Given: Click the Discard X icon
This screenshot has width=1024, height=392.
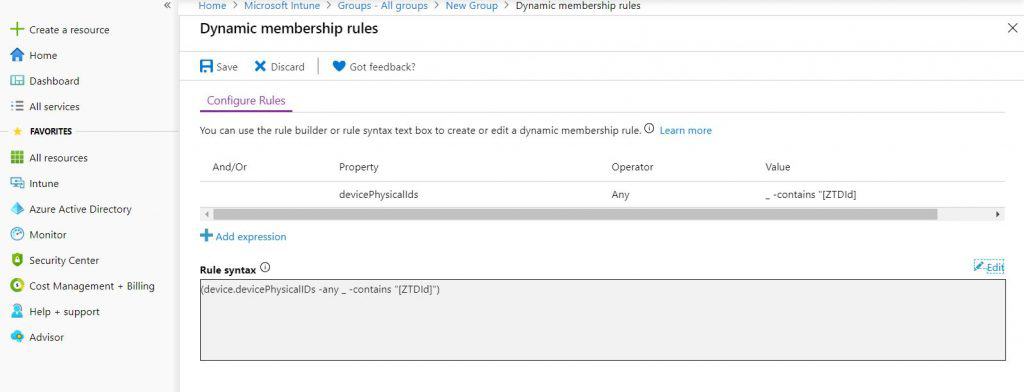Looking at the screenshot, I should tap(260, 66).
